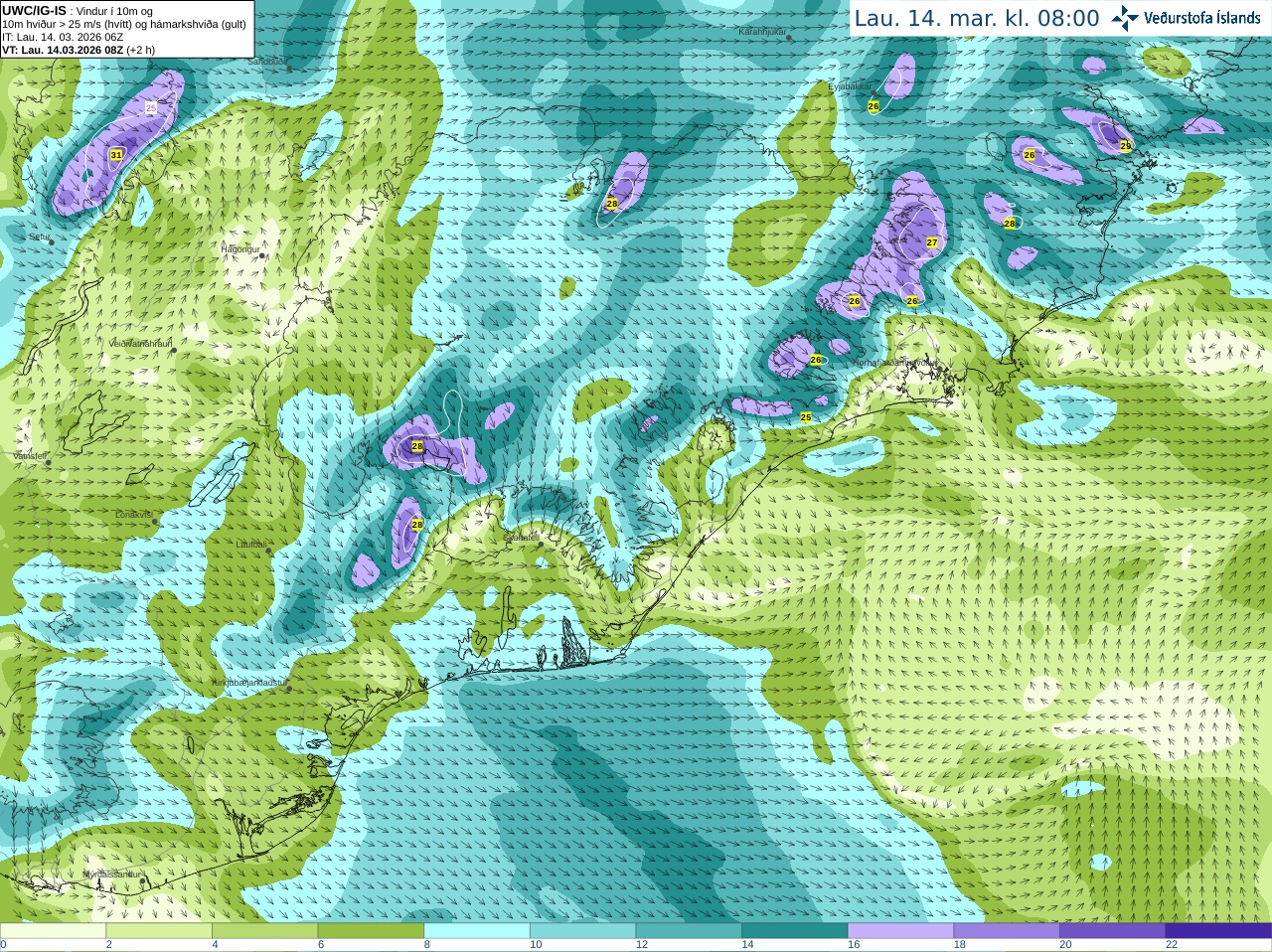Click the 0–2 m/s legend color
Screen dimensions: 1272x952
(x=53, y=931)
